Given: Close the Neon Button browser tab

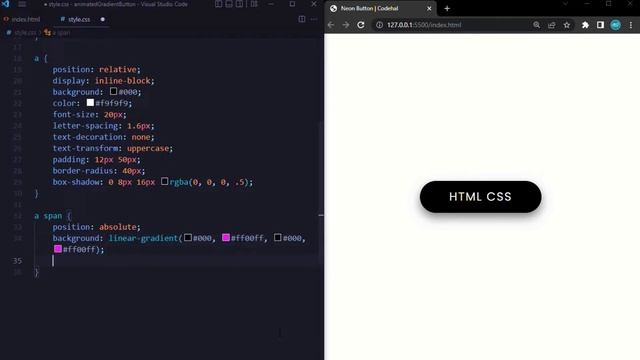Looking at the screenshot, I should click(x=429, y=8).
